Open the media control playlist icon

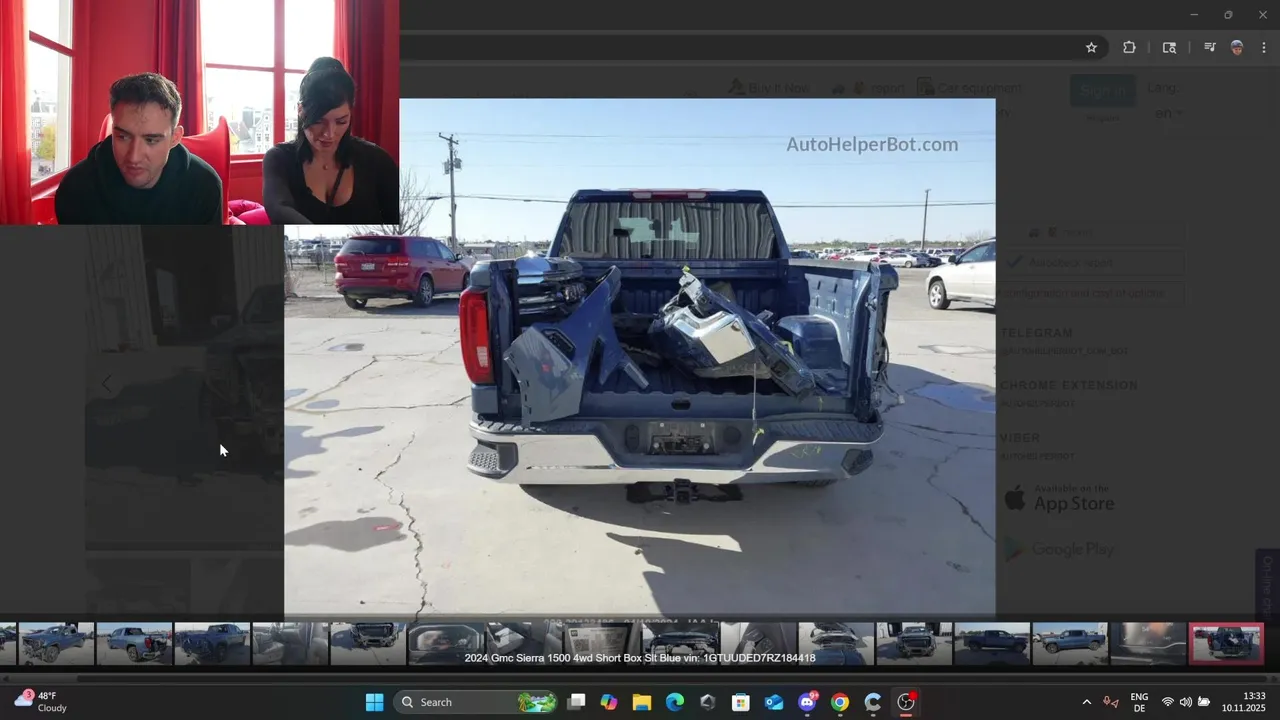tap(1209, 47)
